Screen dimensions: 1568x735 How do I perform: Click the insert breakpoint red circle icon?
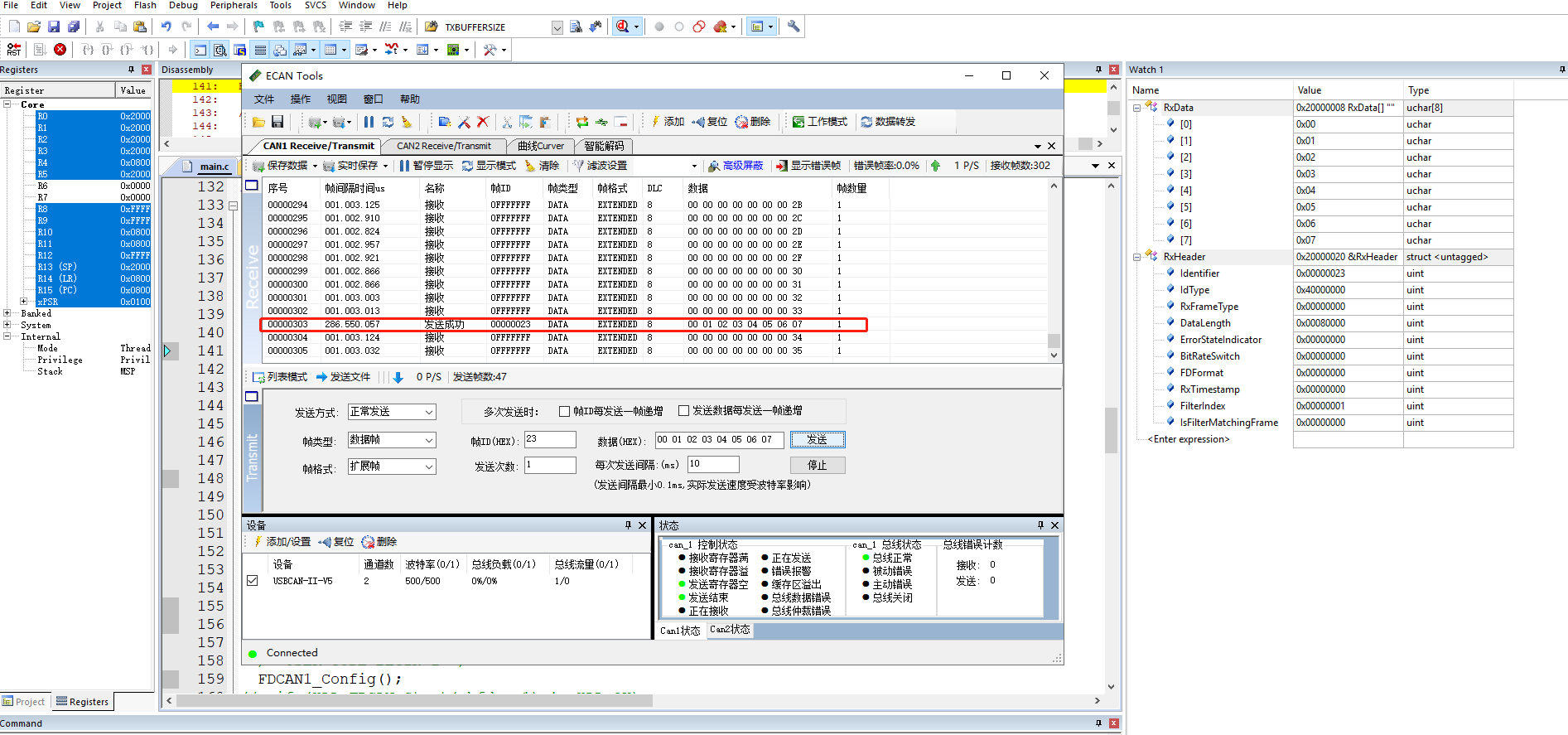659,27
